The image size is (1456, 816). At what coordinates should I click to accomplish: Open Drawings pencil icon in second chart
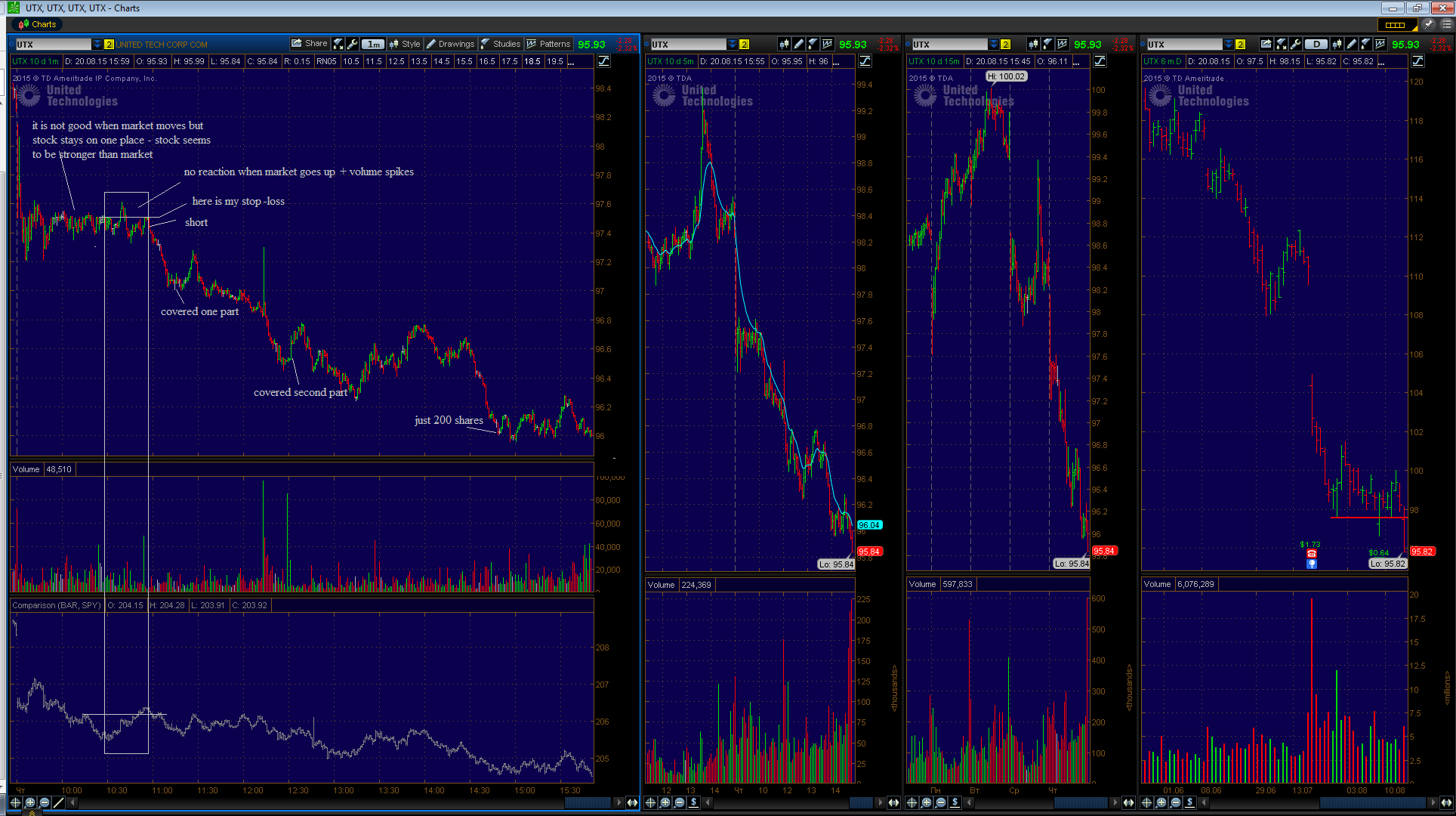point(798,44)
